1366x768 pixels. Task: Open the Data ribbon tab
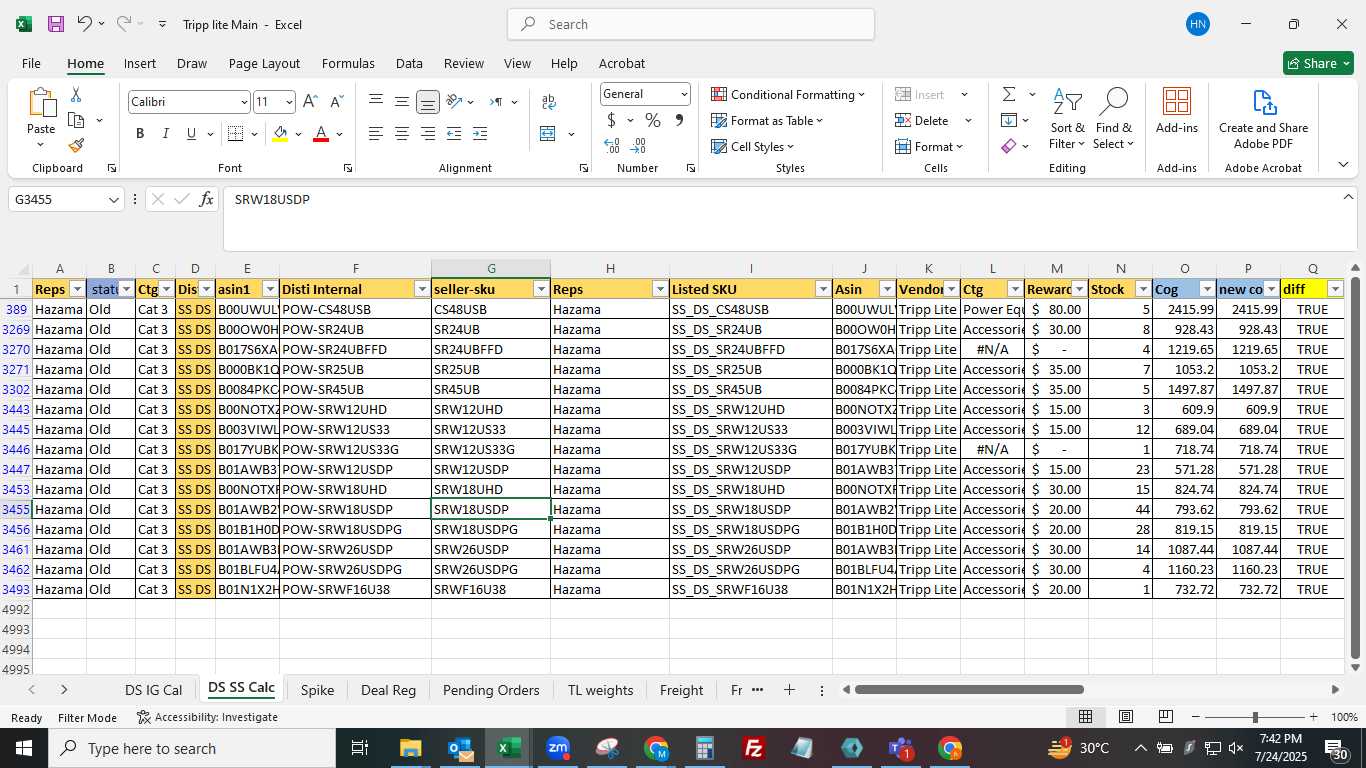[x=409, y=63]
